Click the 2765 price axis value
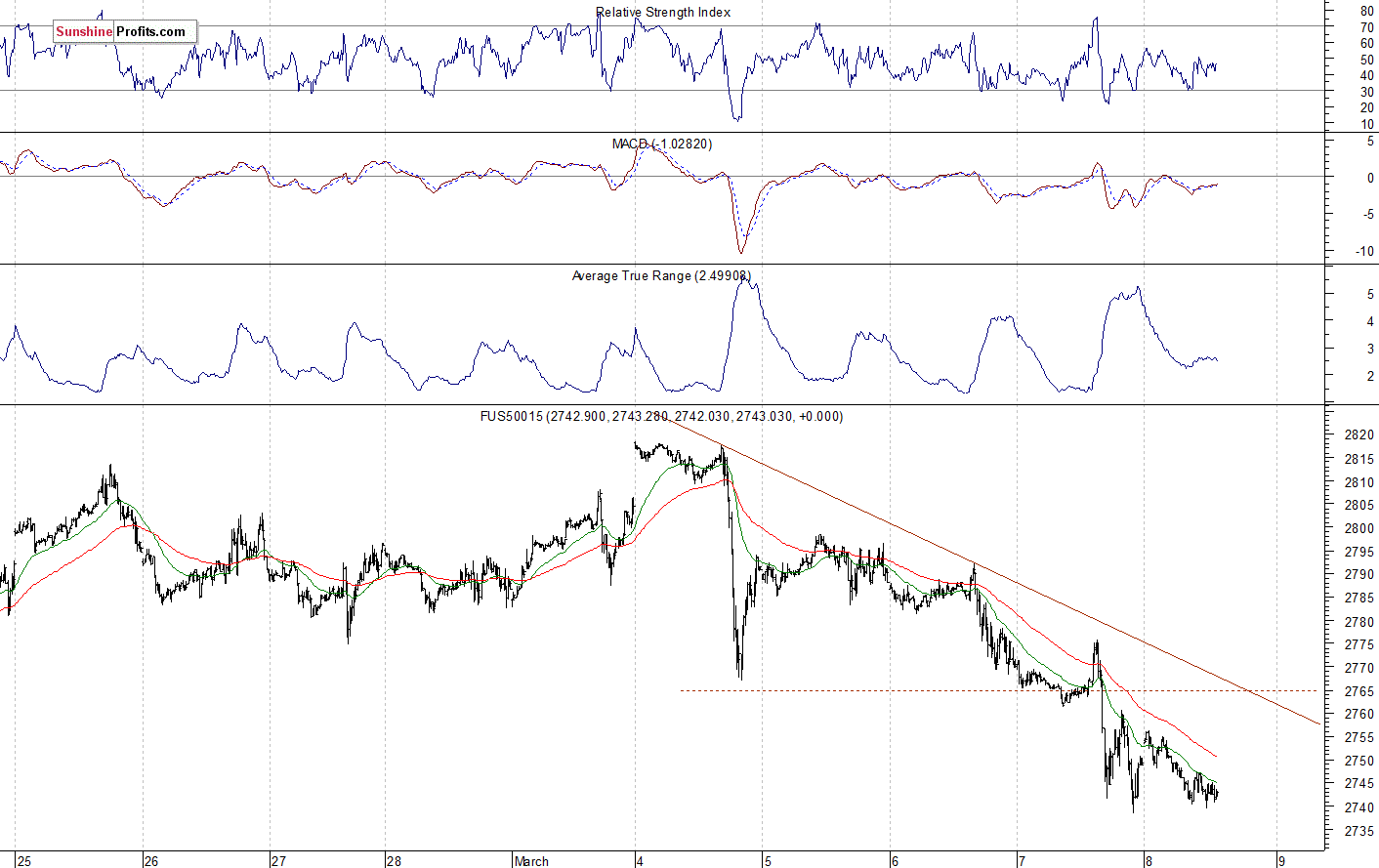 [x=1358, y=691]
